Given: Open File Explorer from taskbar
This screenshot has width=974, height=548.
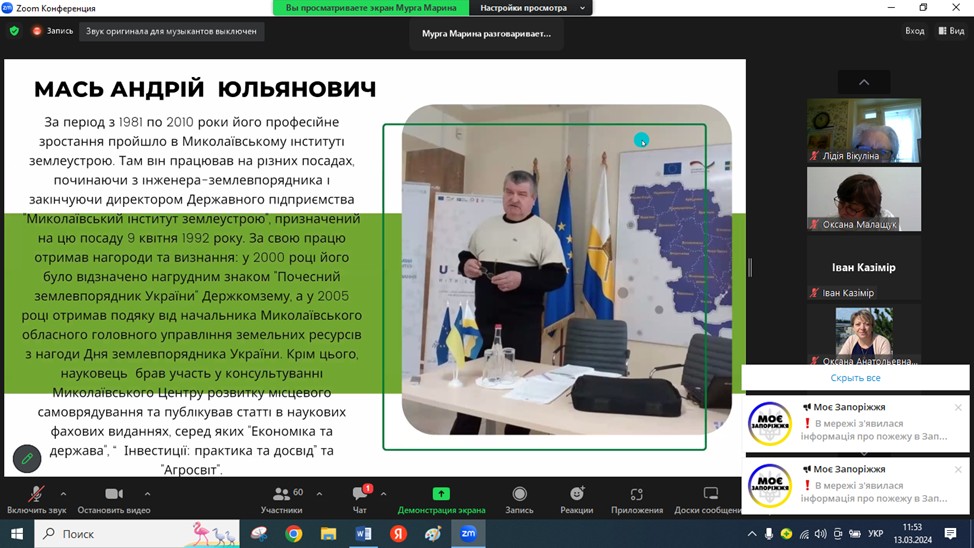Looking at the screenshot, I should click(329, 534).
